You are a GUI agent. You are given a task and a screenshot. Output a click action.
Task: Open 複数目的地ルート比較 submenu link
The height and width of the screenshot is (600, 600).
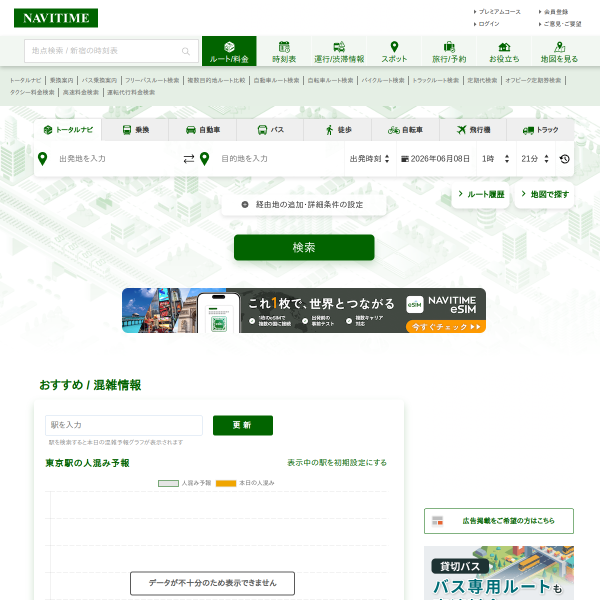216,80
